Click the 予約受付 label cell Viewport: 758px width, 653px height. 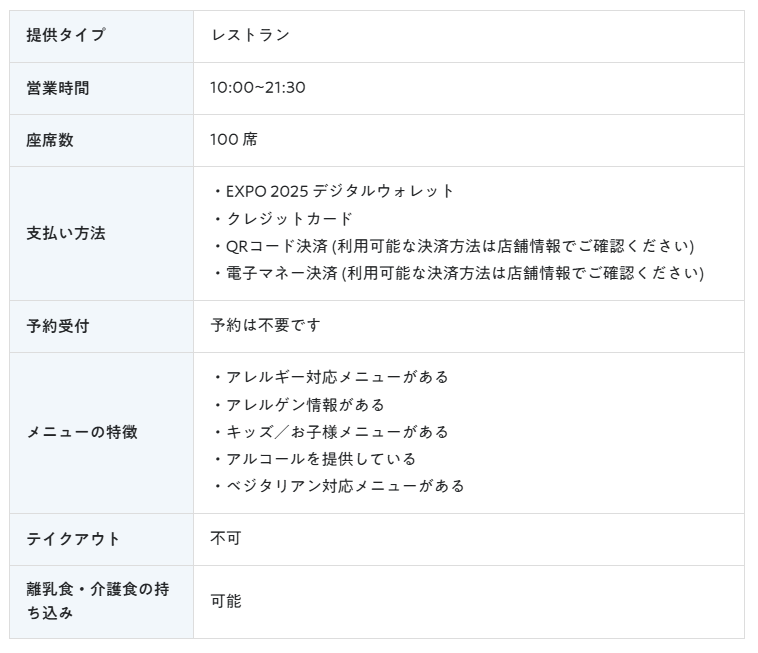pyautogui.click(x=58, y=326)
